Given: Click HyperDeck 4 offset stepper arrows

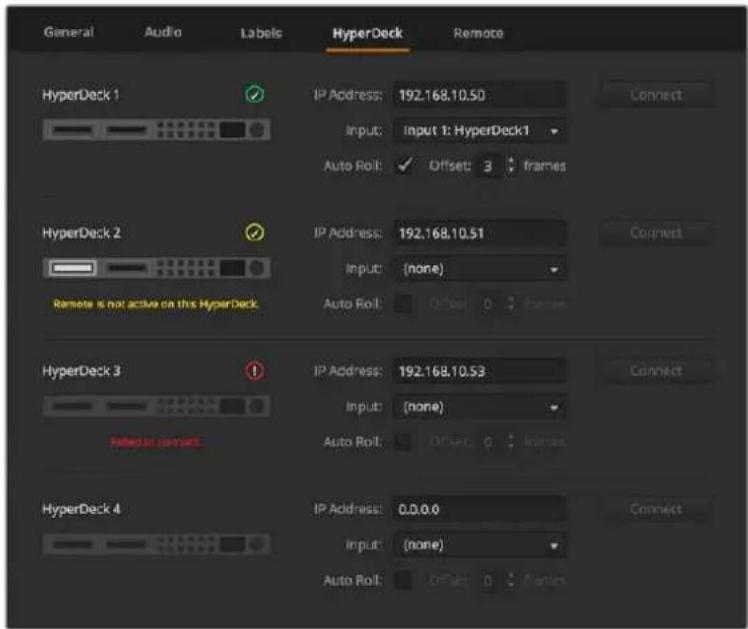Looking at the screenshot, I should click(x=511, y=580).
